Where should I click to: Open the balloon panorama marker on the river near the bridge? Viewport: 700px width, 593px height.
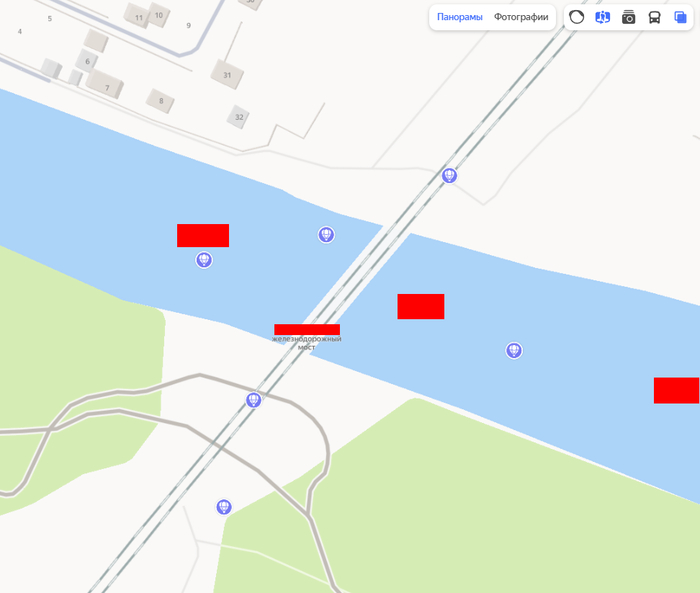[x=326, y=234]
